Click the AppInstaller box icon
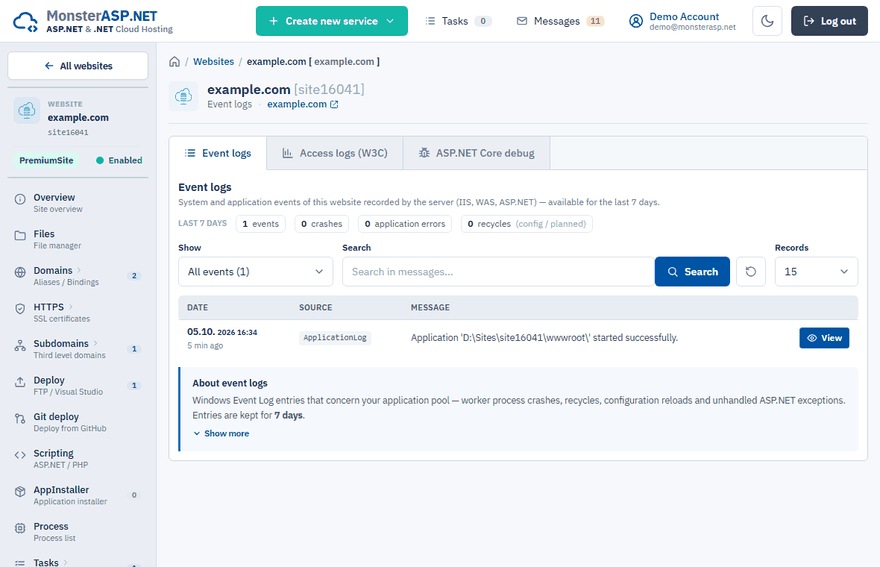The height and width of the screenshot is (567, 880). (x=20, y=491)
